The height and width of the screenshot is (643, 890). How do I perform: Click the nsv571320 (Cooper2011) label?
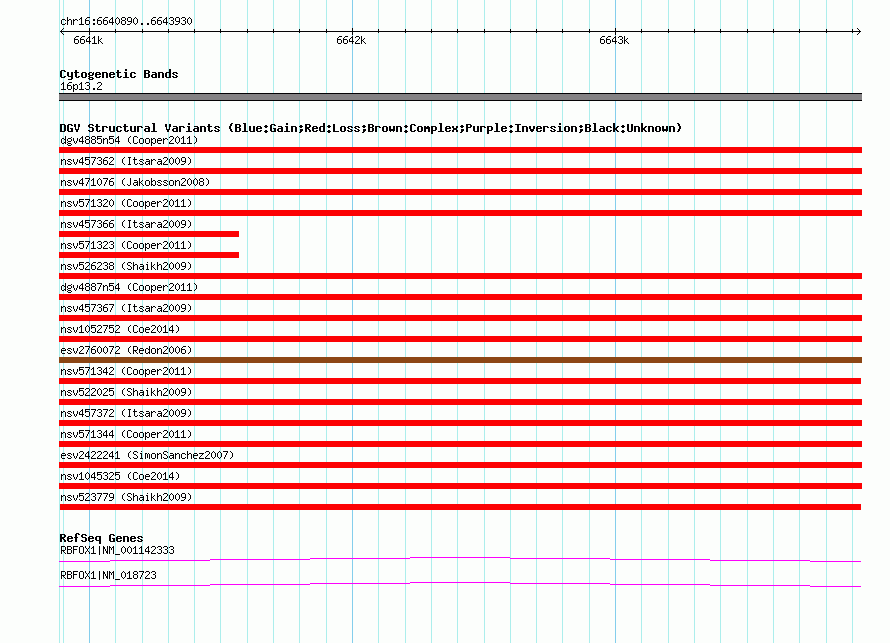tap(126, 203)
